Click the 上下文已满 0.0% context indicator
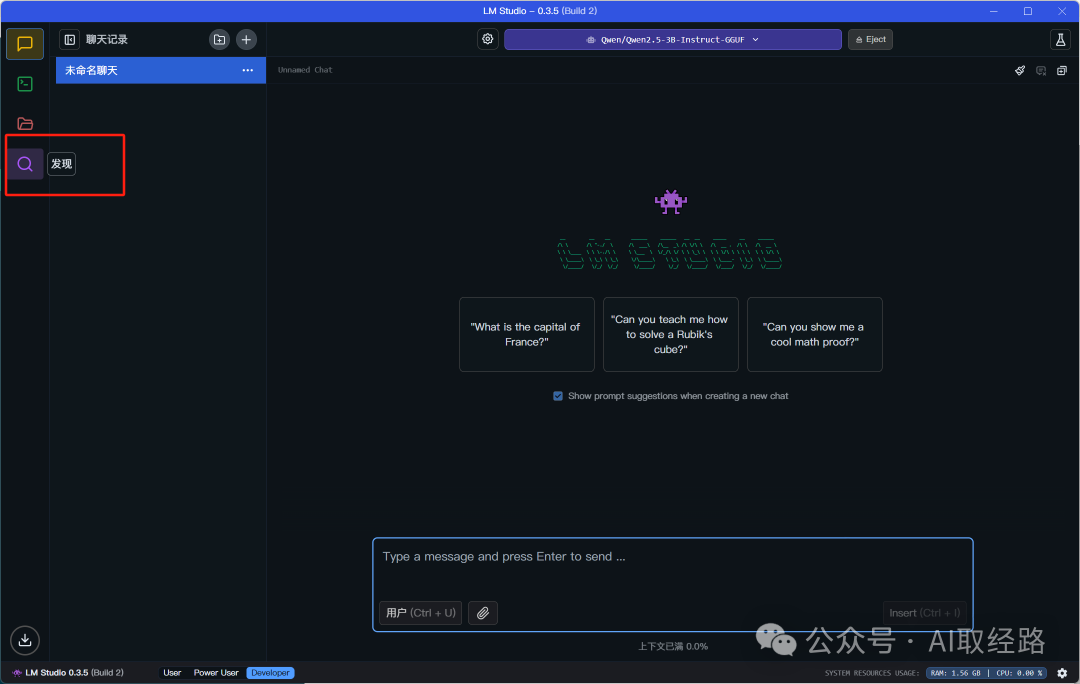 click(673, 646)
